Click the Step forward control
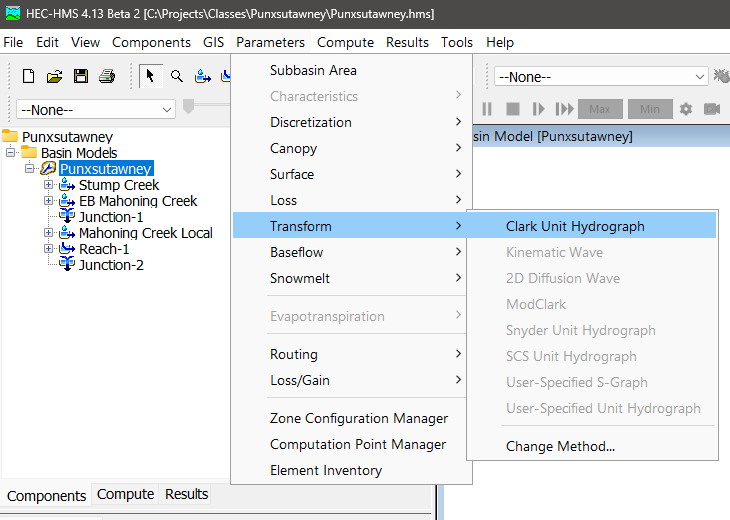The height and width of the screenshot is (520, 730). [538, 109]
